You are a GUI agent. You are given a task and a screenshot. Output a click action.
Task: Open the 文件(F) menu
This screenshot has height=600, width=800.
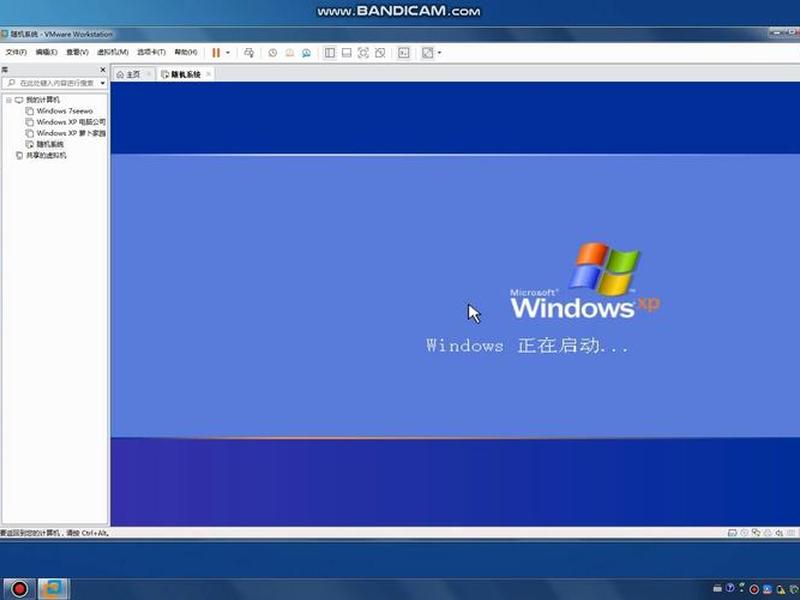click(16, 52)
